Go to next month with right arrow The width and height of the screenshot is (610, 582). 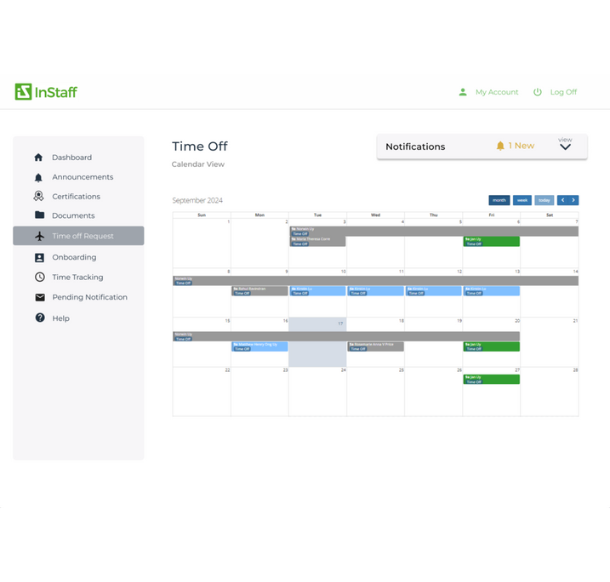point(573,200)
